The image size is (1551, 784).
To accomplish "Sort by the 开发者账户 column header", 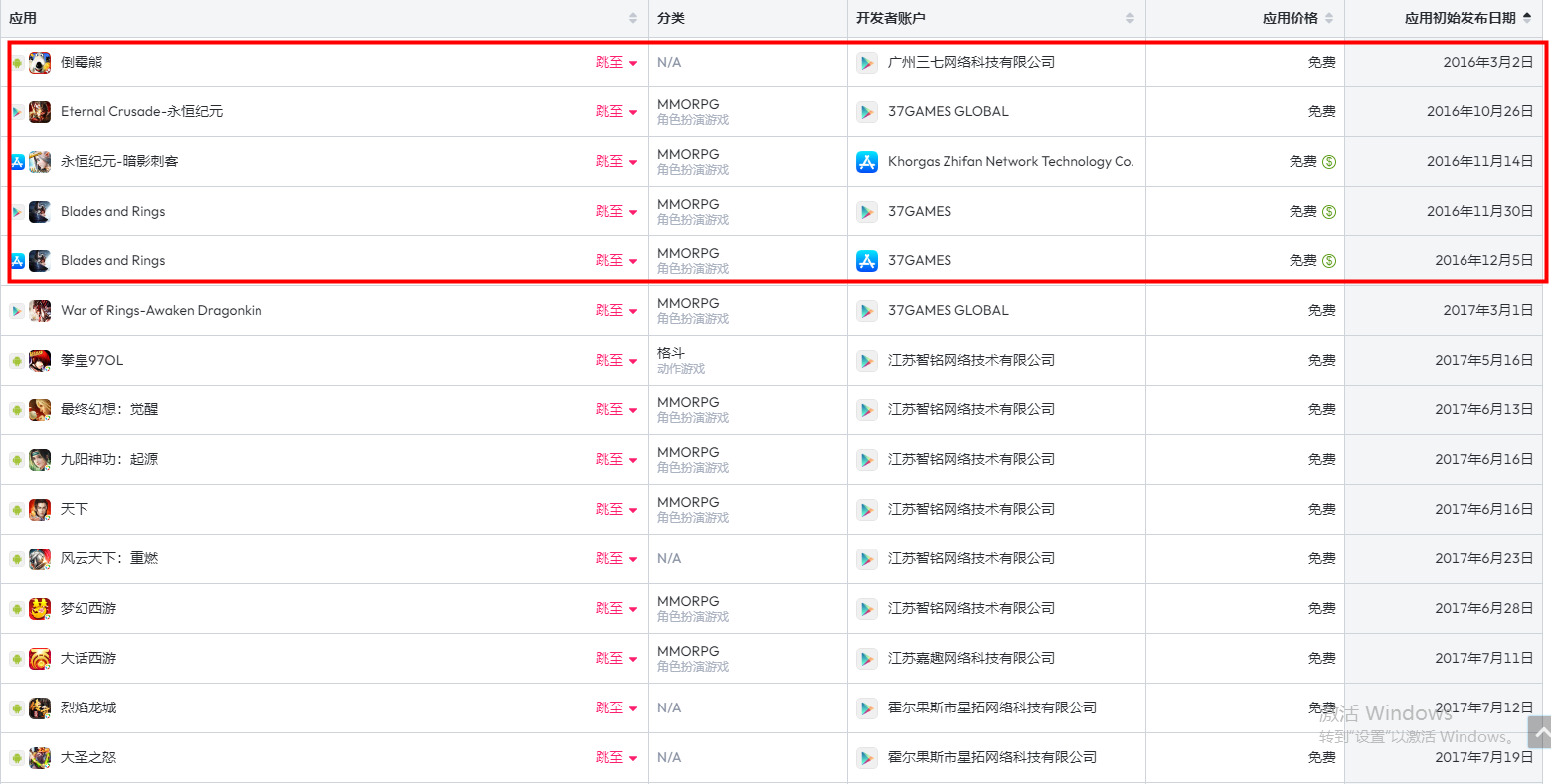I will pos(996,18).
